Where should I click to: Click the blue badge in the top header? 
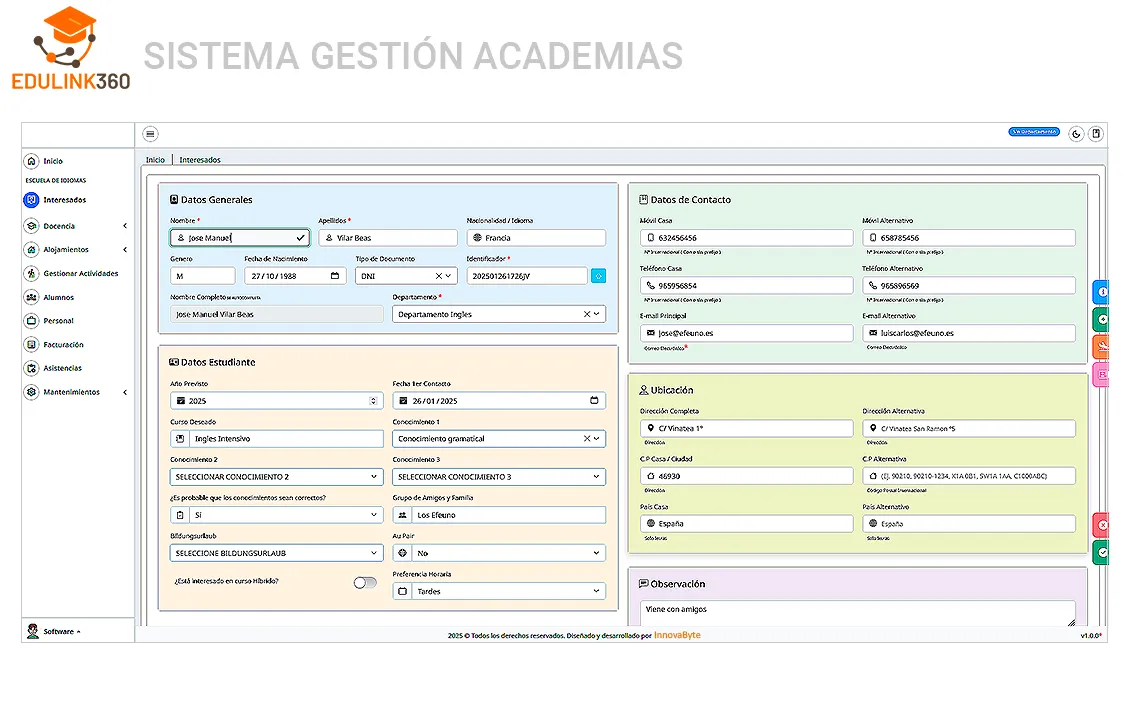(1034, 132)
